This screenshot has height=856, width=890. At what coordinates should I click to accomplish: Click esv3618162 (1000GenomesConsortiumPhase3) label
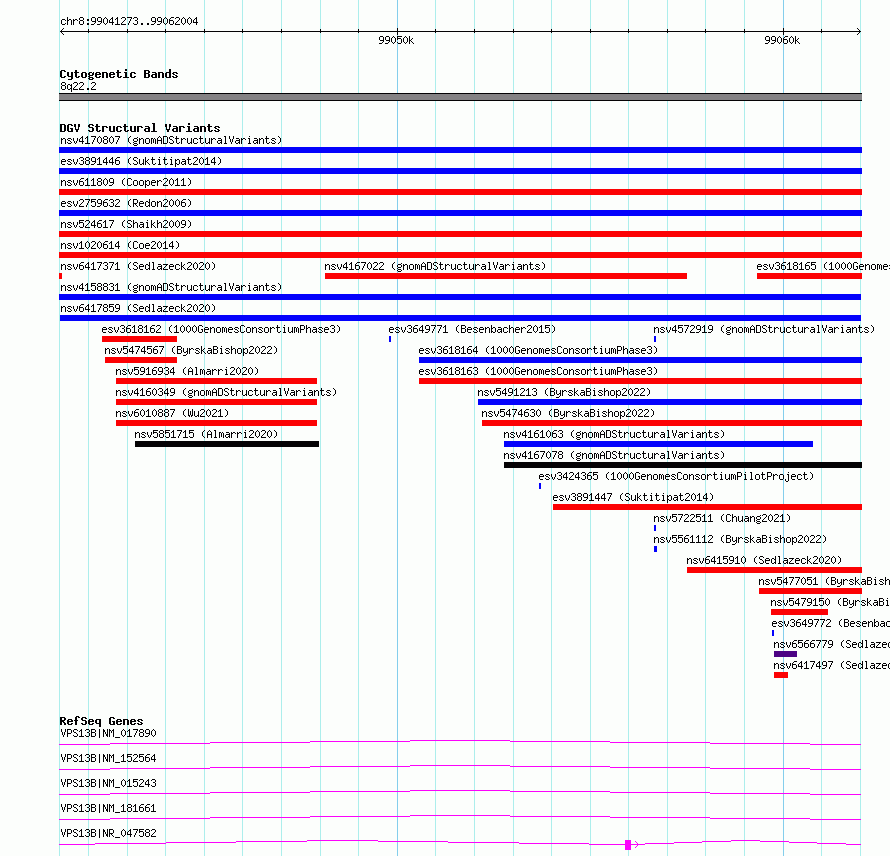tap(221, 329)
